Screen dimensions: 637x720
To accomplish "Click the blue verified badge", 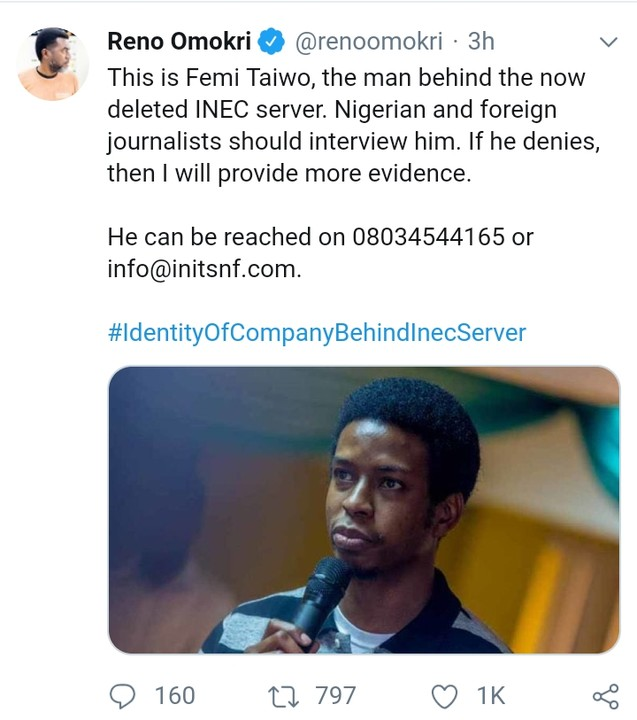I will (x=270, y=42).
